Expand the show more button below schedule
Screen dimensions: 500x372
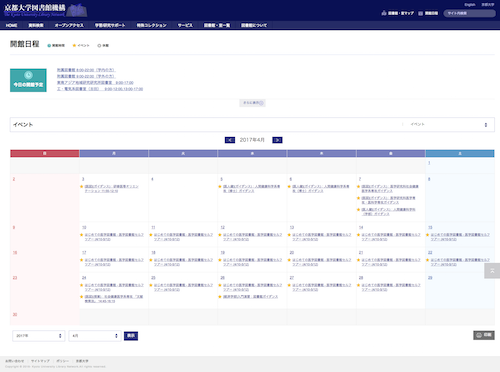click(x=252, y=103)
